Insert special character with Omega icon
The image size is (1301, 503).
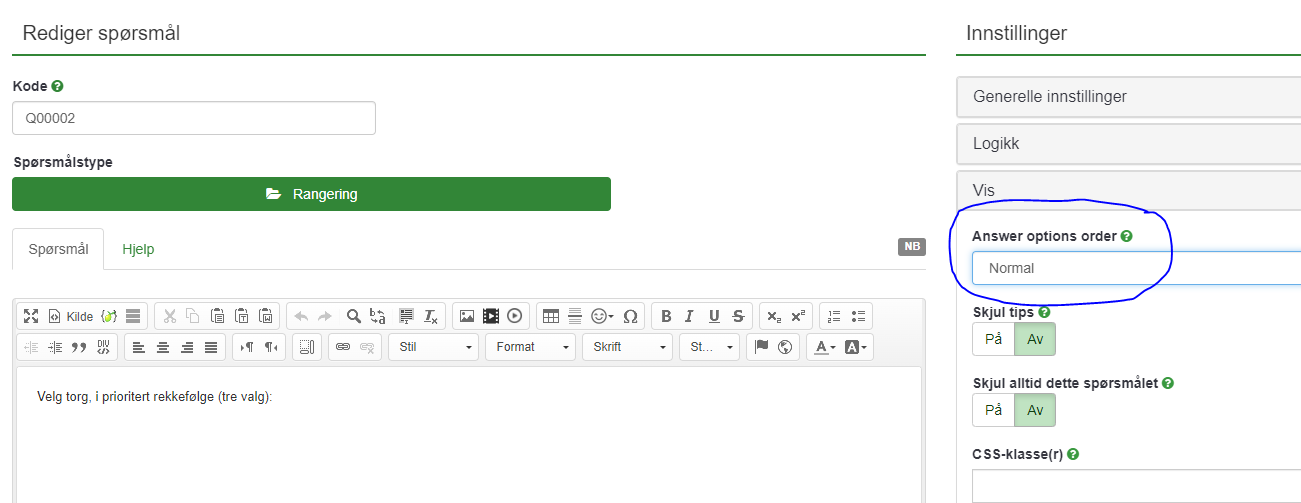pos(631,316)
